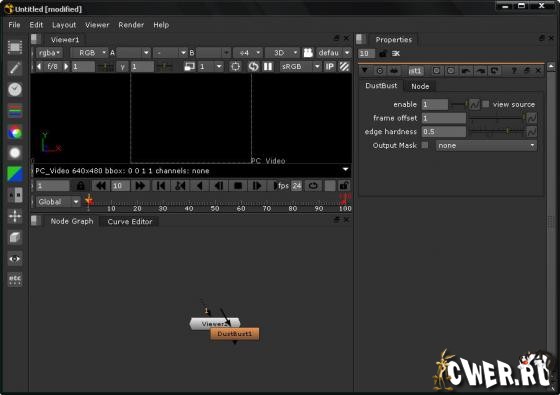The image size is (560, 395).
Task: Toggle the pause viewer update button
Action: (268, 66)
